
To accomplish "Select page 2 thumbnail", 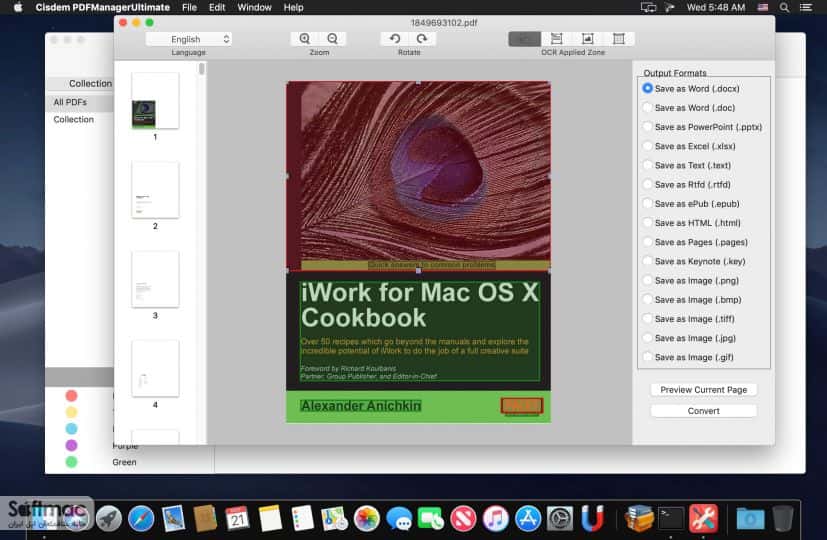I will [x=155, y=190].
